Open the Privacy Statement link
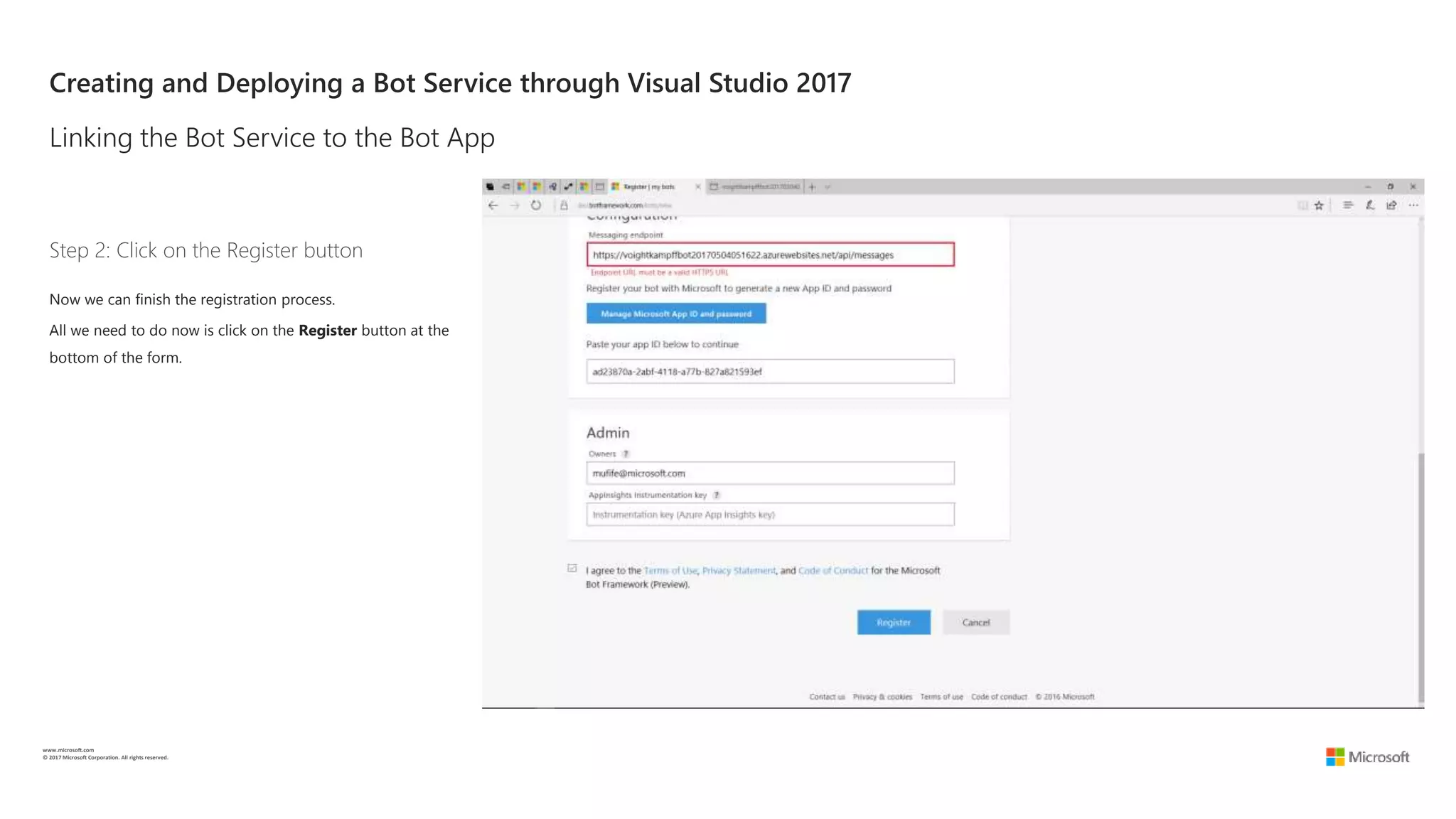Image resolution: width=1456 pixels, height=819 pixels. coord(739,570)
